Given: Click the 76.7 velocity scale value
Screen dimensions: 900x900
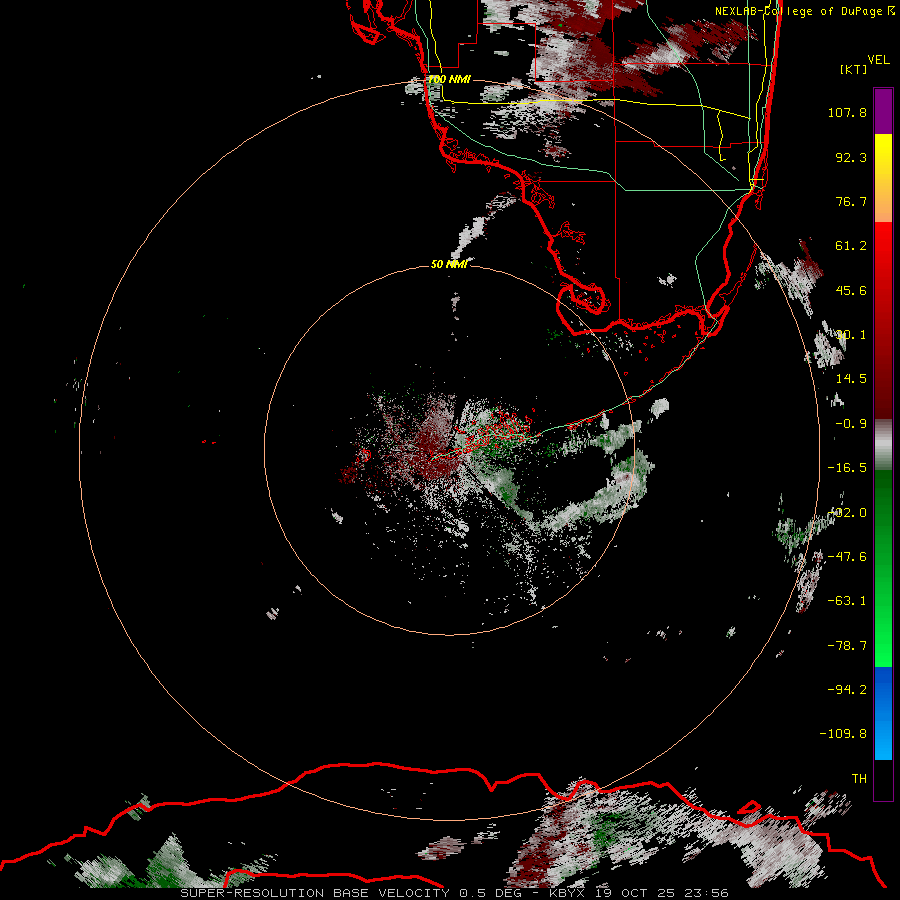Looking at the screenshot, I should 851,201.
